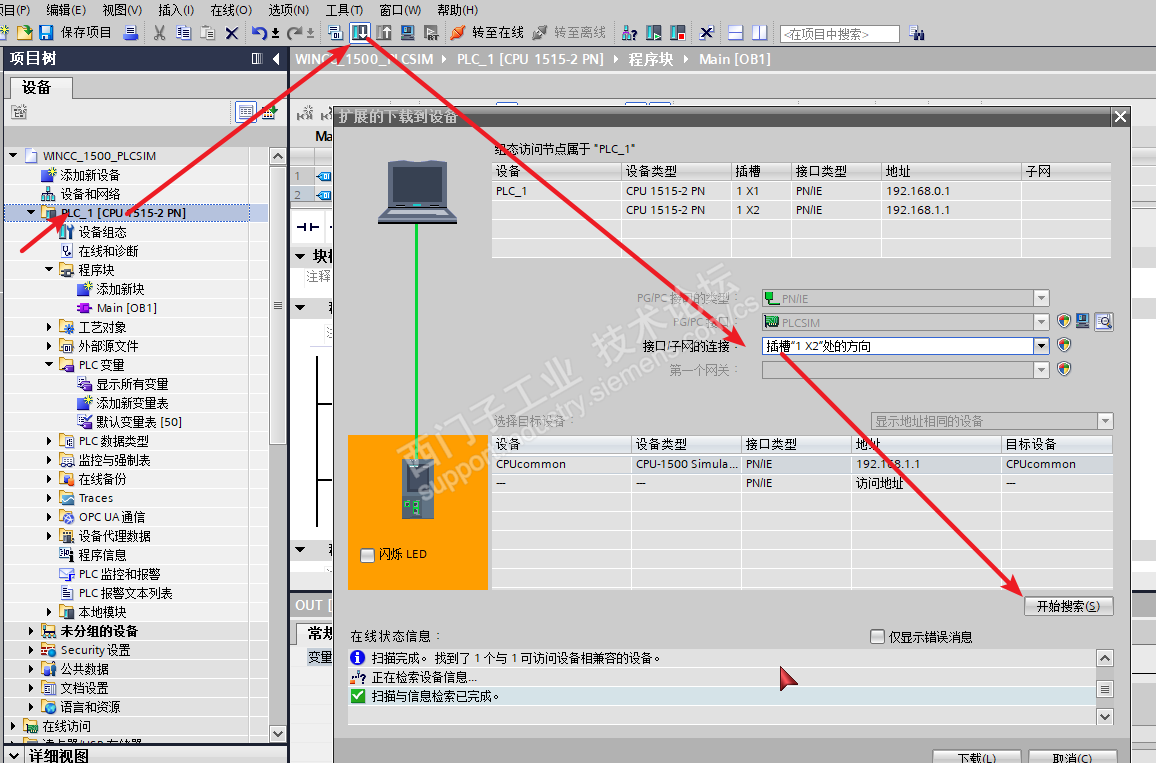Open Main [OB1] block in tree
1156x763 pixels.
(127, 307)
